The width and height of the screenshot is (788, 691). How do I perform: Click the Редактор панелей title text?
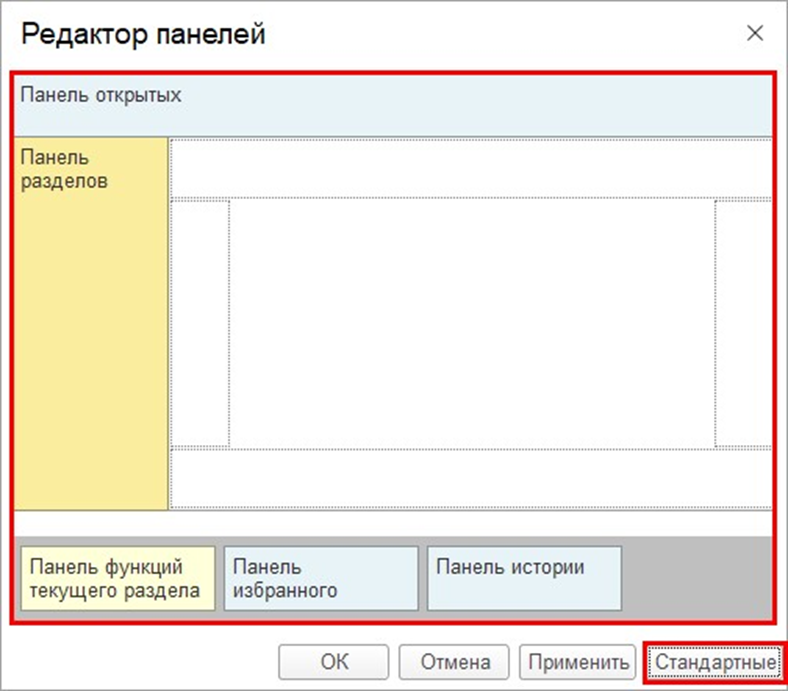point(143,34)
